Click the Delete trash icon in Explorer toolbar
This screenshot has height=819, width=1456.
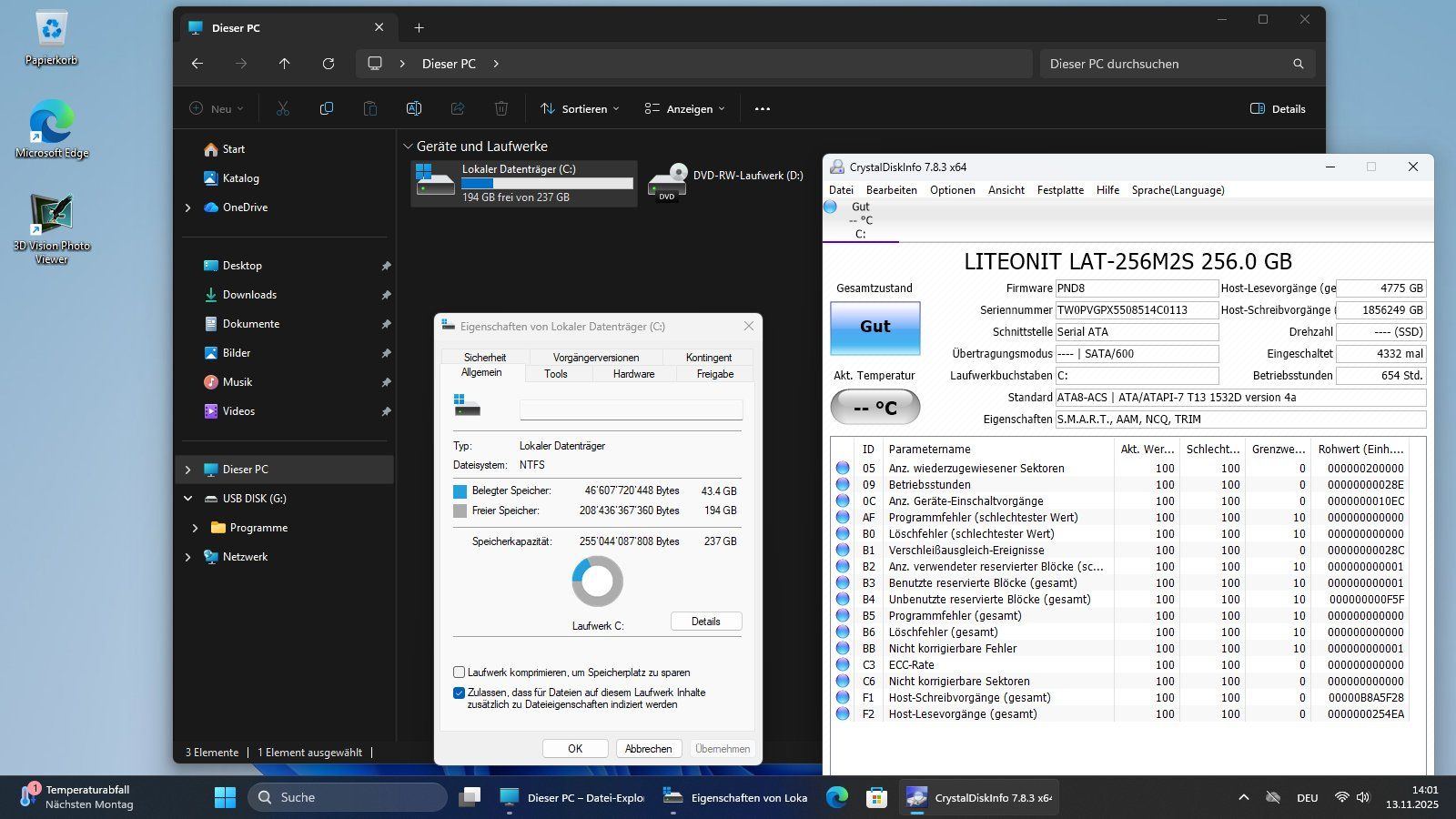[501, 108]
